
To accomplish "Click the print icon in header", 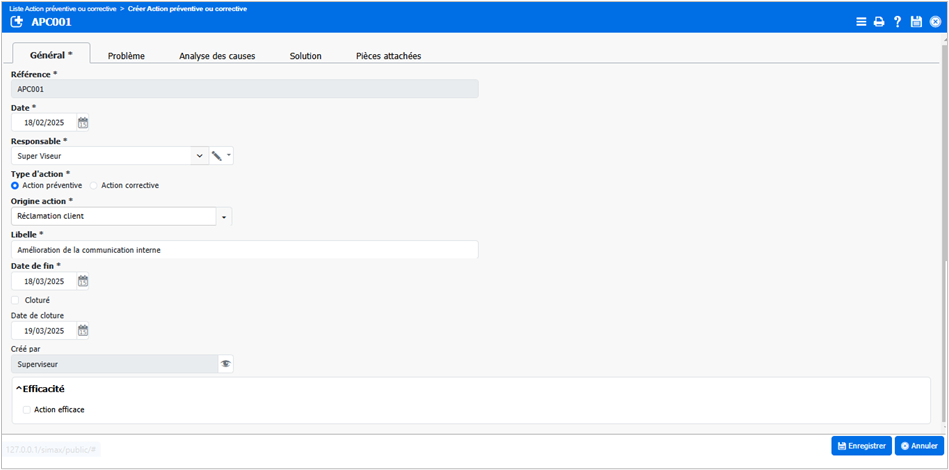I will 879,21.
